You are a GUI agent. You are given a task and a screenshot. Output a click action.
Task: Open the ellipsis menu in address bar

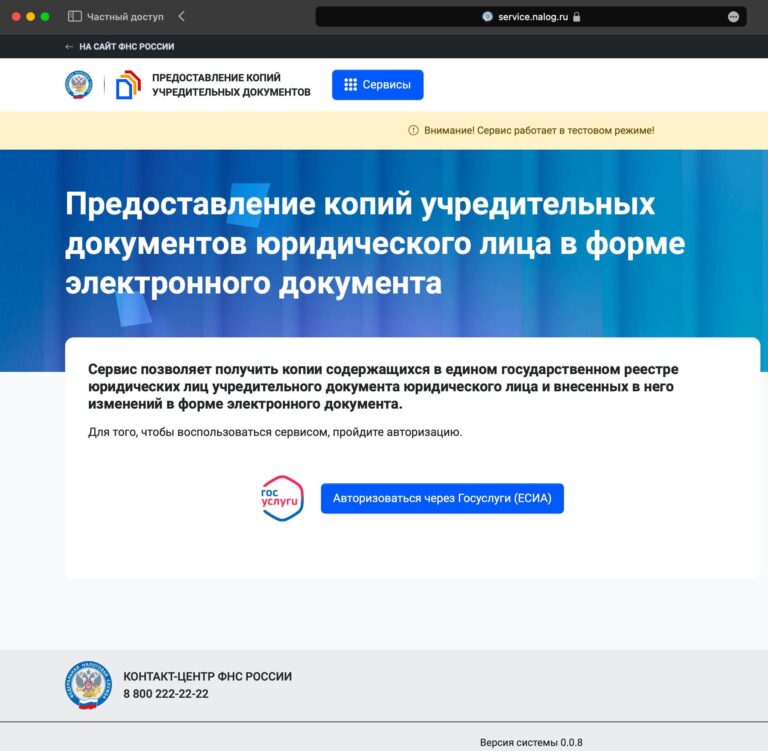[x=733, y=17]
